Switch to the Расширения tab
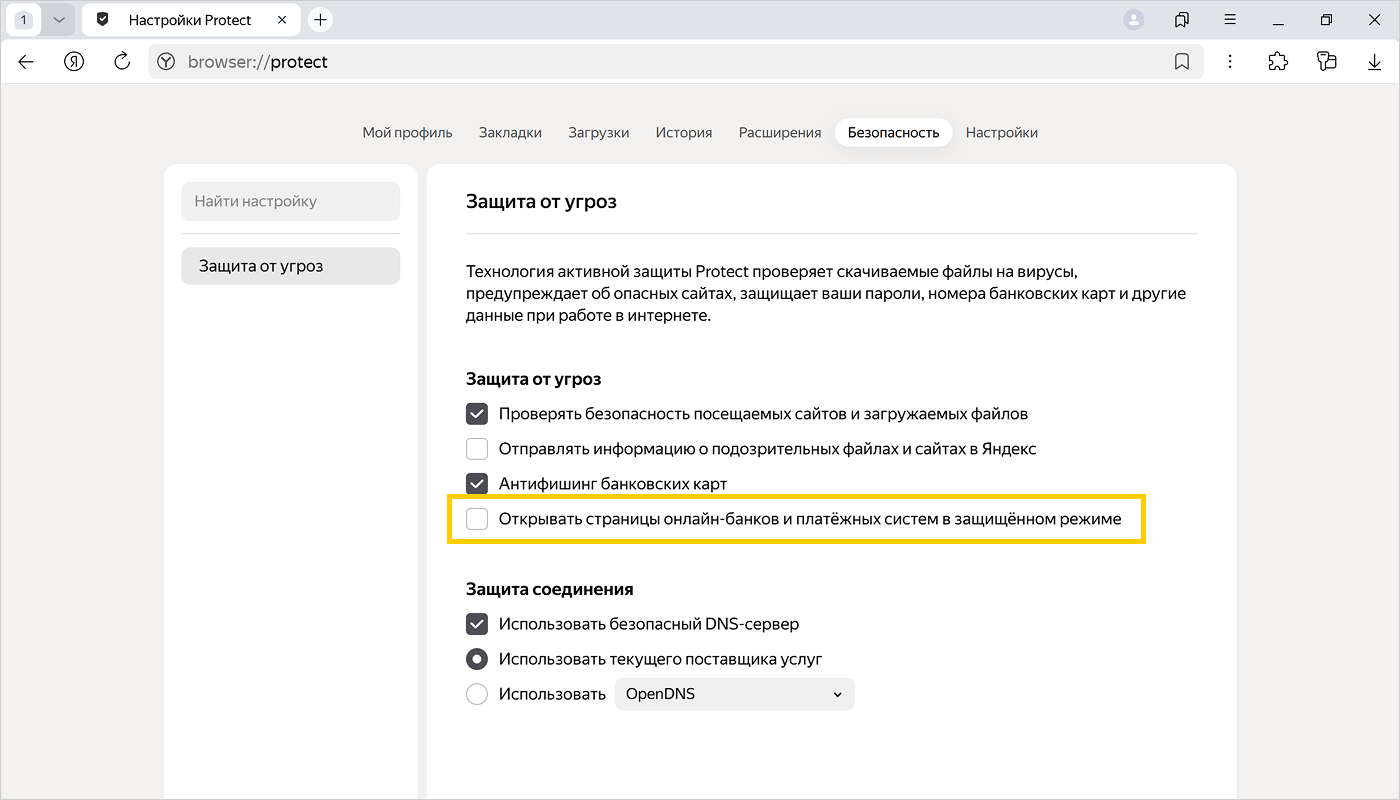 tap(779, 132)
